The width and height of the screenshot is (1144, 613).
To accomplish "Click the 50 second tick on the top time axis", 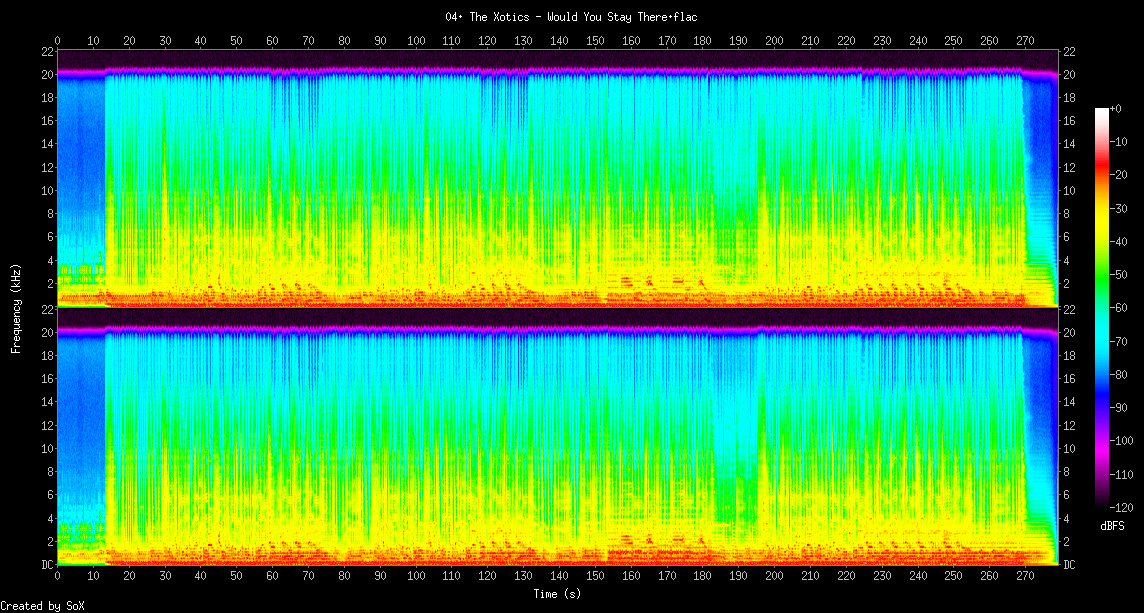I will pyautogui.click(x=237, y=41).
